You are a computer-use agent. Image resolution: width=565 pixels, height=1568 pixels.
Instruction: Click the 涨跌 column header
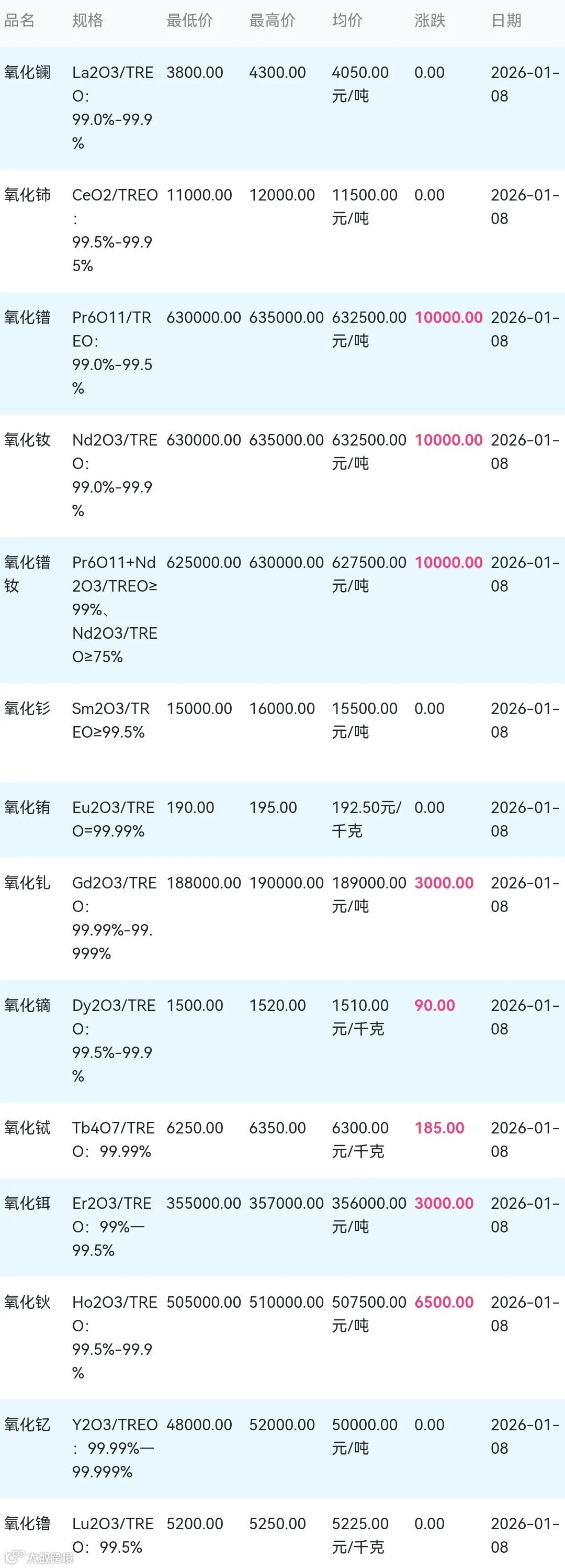[x=430, y=21]
